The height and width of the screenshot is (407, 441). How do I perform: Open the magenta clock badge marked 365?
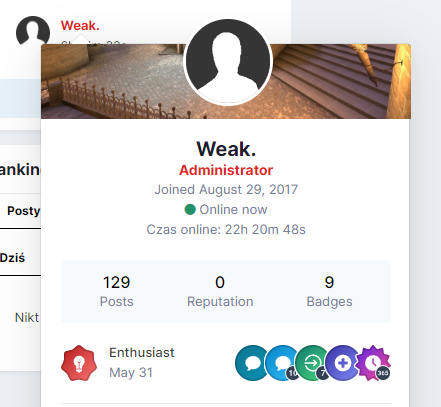pos(373,363)
